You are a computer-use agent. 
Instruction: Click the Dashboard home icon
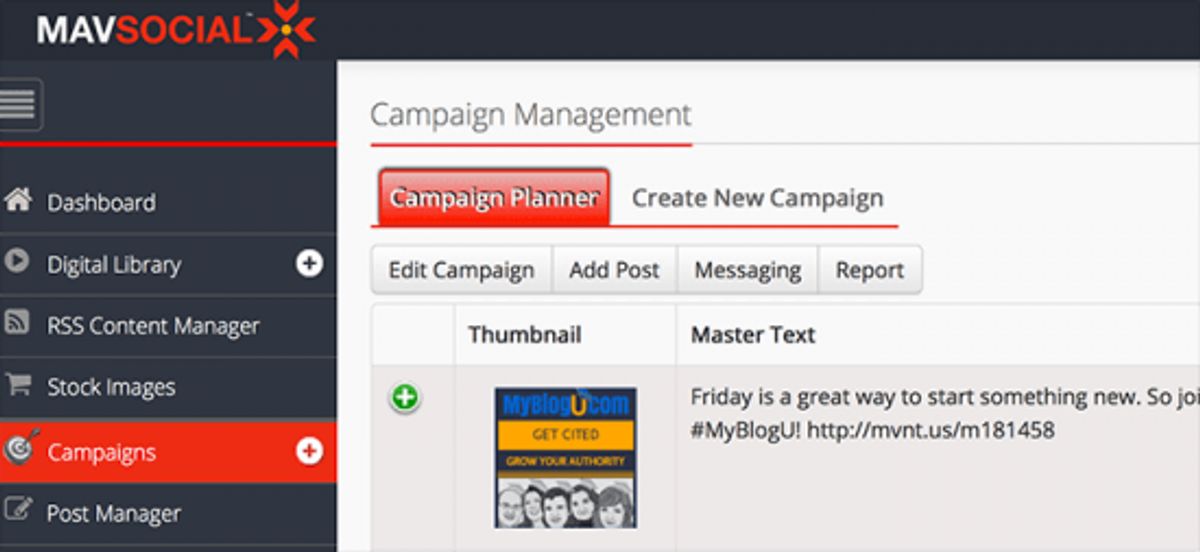pos(18,200)
